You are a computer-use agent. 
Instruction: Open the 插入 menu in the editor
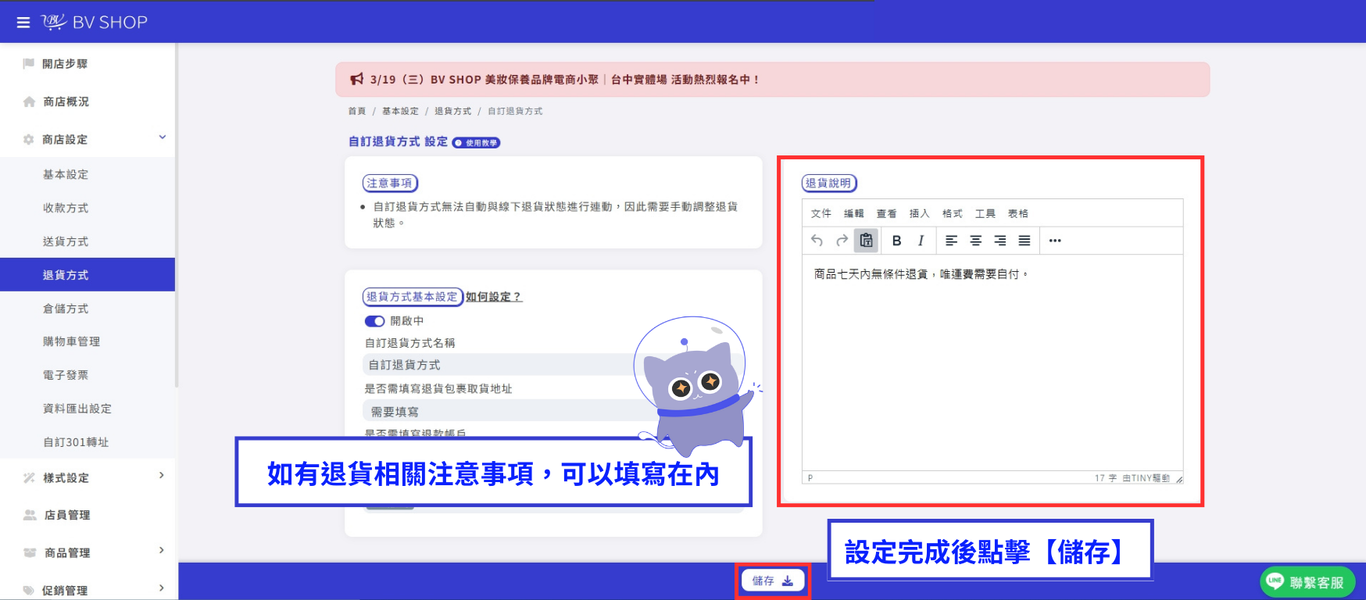[x=919, y=213]
